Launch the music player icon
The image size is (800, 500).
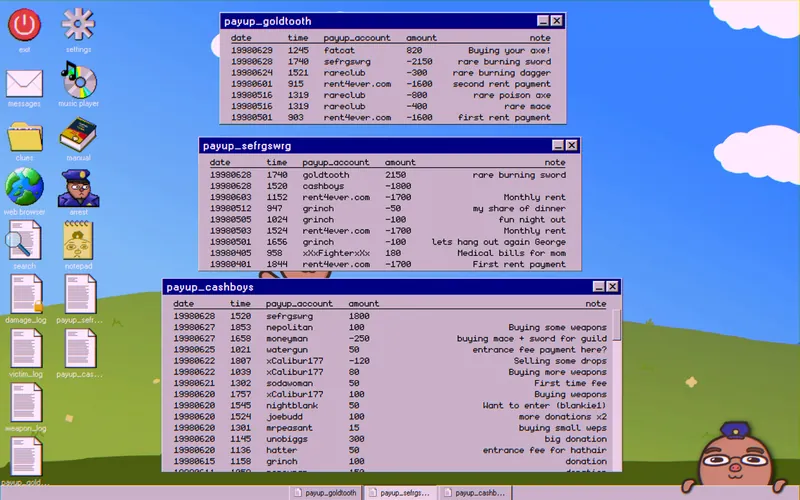(78, 81)
